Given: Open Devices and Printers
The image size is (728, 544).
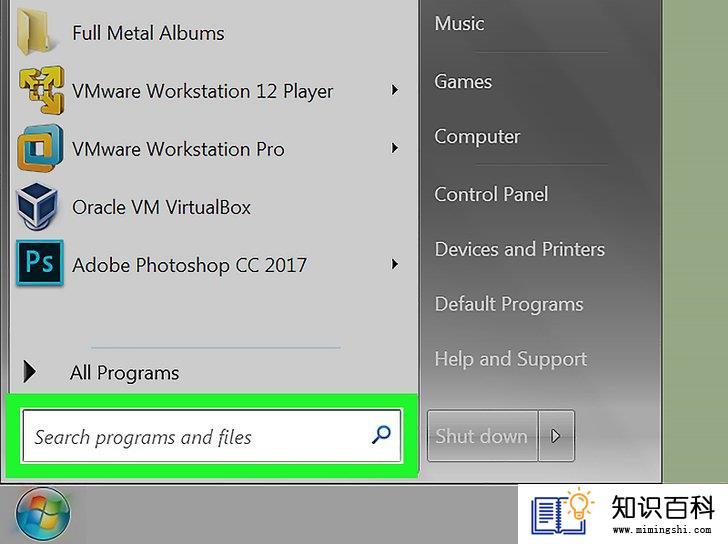Looking at the screenshot, I should click(520, 249).
